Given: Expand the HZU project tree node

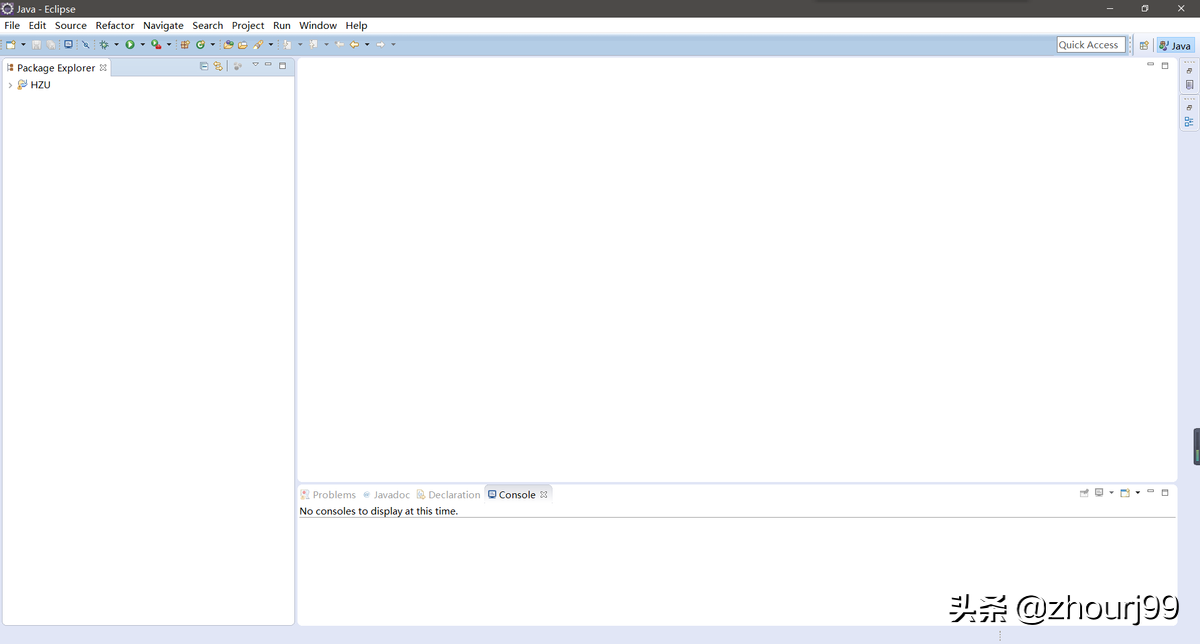Looking at the screenshot, I should tap(10, 85).
